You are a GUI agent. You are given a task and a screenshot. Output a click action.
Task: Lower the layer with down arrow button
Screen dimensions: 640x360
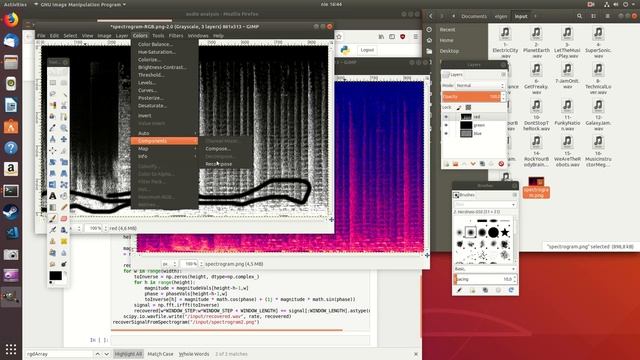point(473,164)
